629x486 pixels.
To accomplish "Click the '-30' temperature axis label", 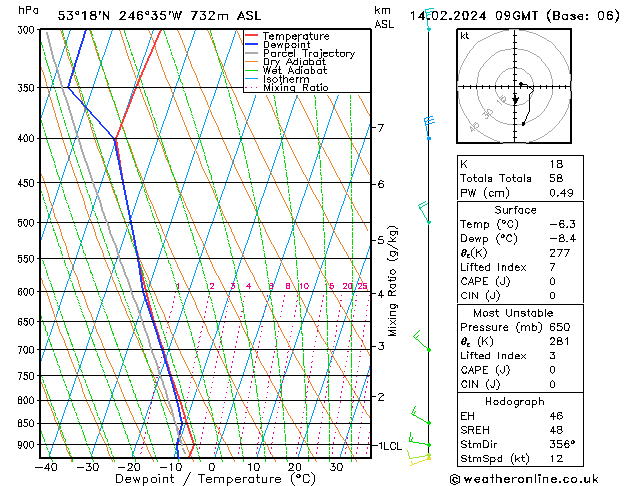I will (x=87, y=467).
